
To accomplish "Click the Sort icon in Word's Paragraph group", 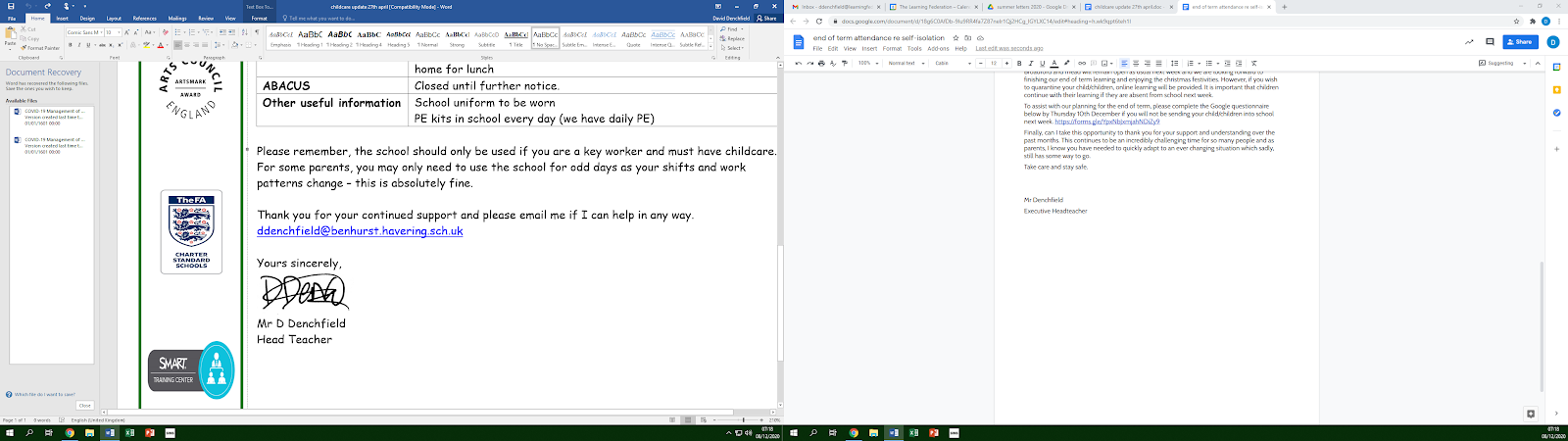I will (245, 32).
